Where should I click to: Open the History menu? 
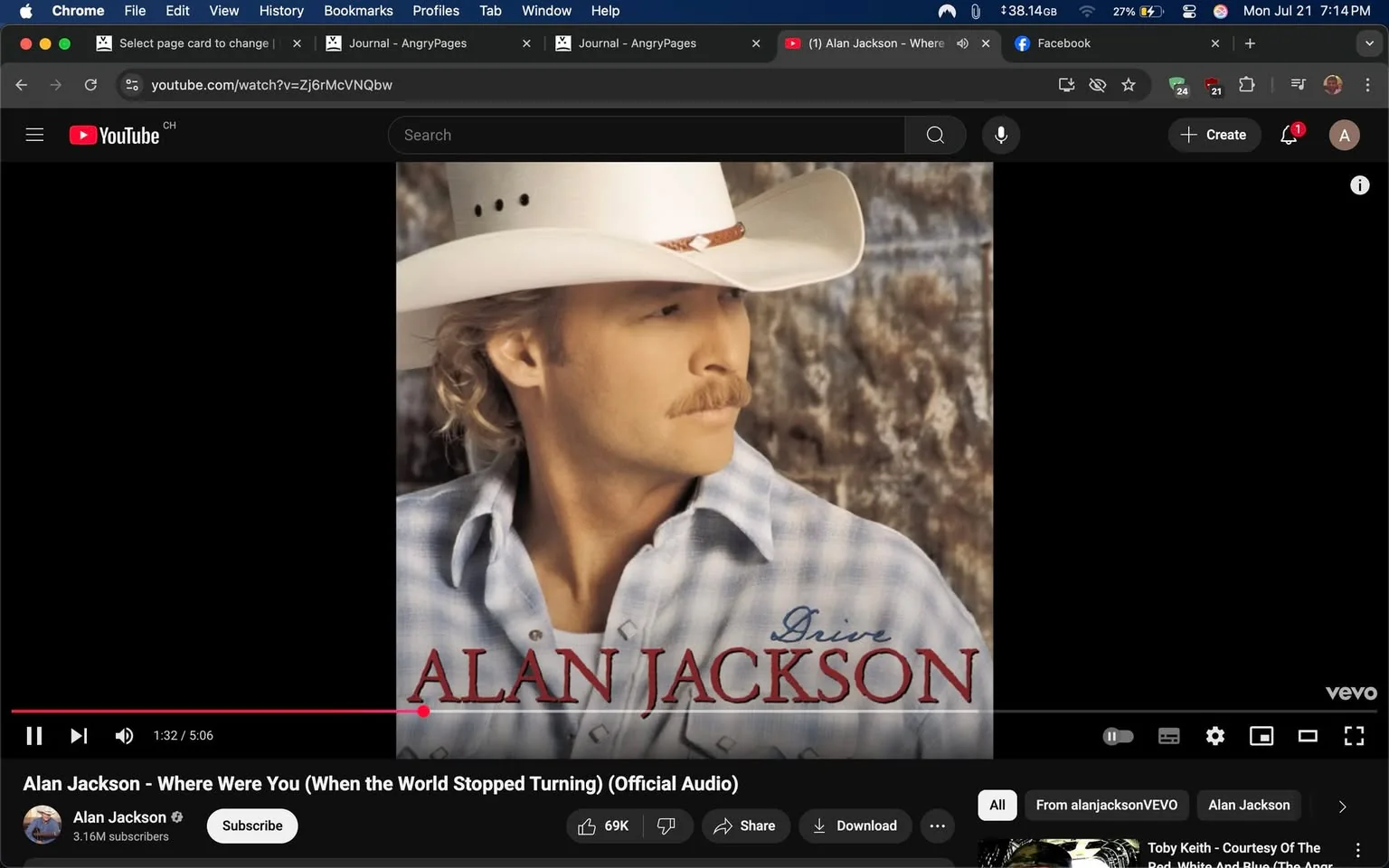pyautogui.click(x=281, y=11)
